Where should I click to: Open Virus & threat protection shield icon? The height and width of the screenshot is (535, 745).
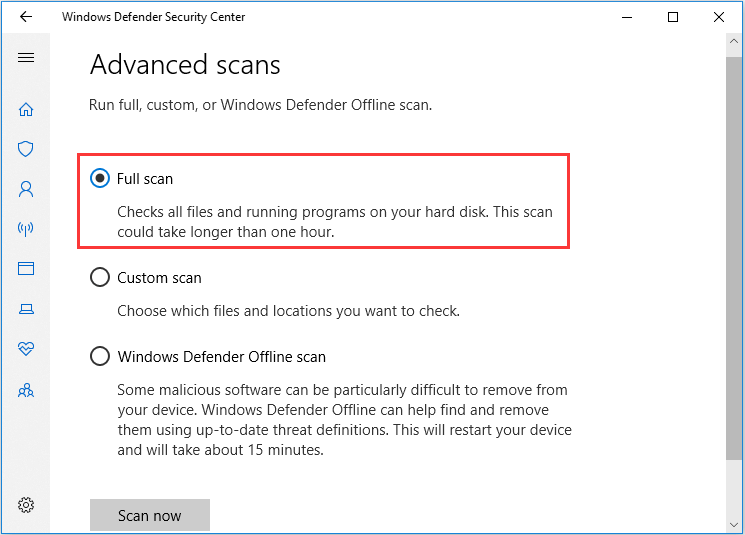tap(26, 149)
